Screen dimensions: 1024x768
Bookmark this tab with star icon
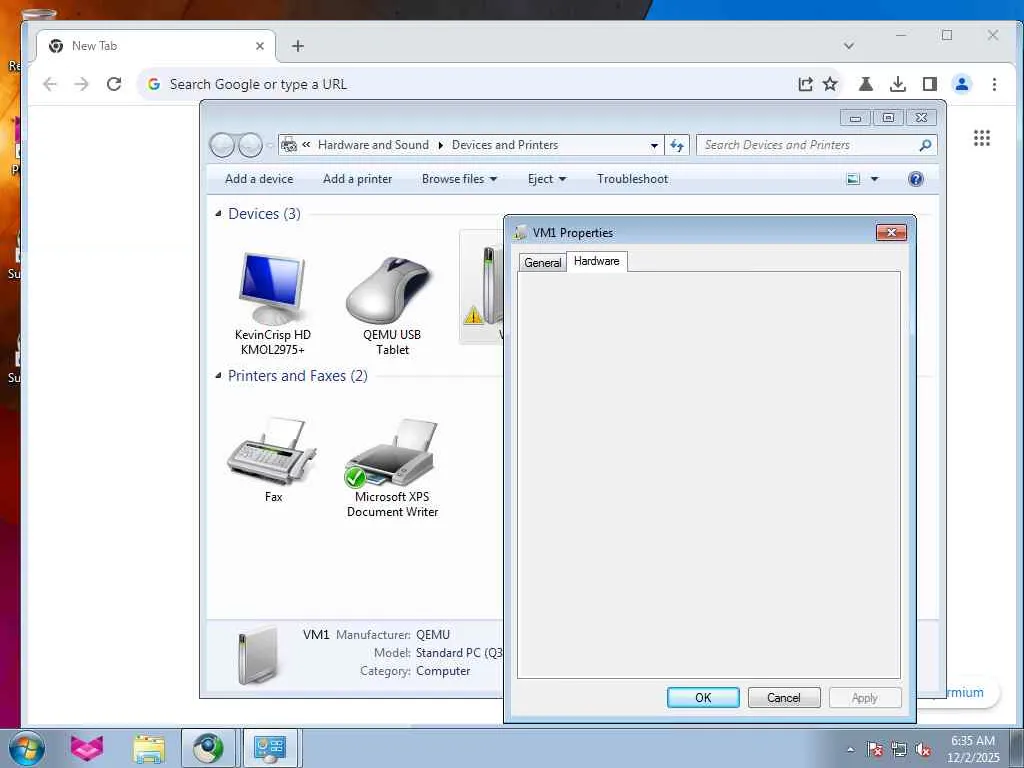830,84
